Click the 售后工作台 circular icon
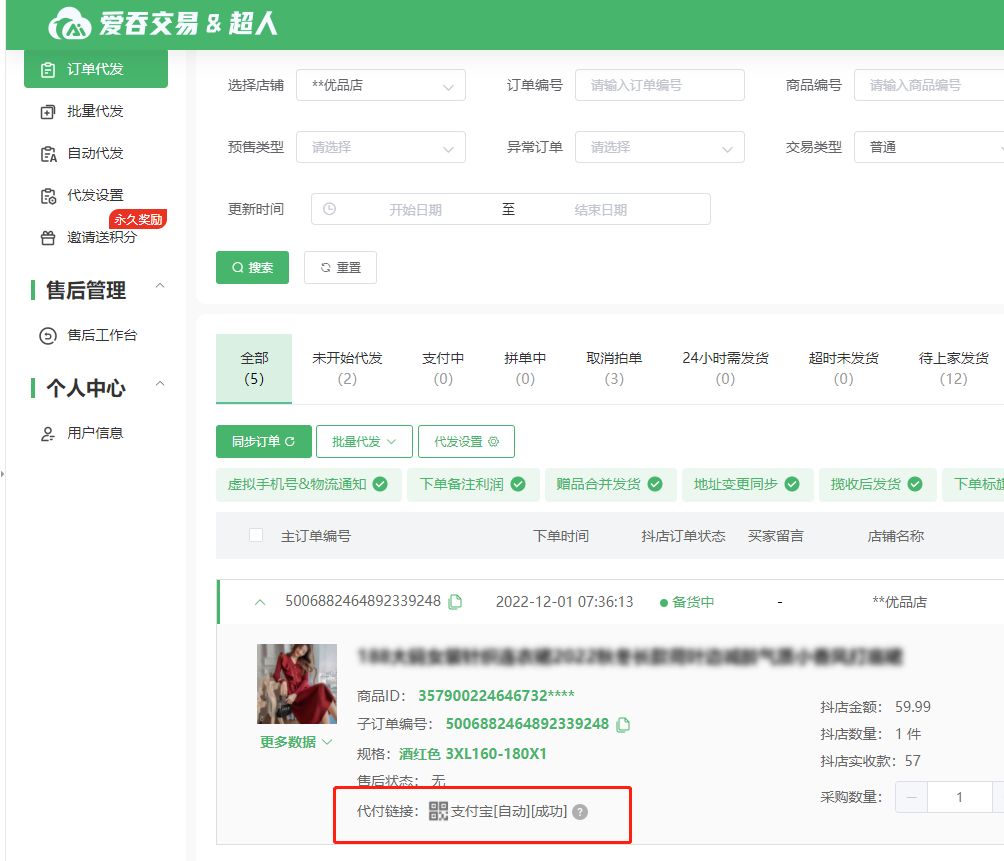This screenshot has width=1004, height=861. click(x=48, y=335)
